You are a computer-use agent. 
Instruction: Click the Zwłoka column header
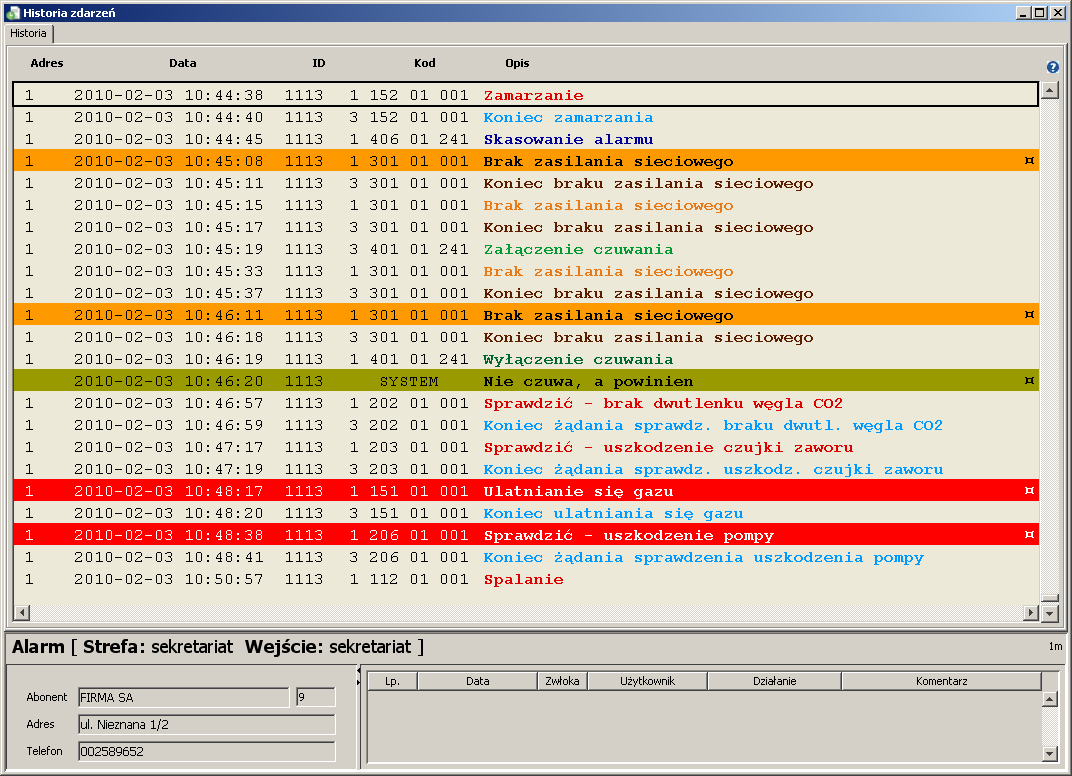coord(562,681)
